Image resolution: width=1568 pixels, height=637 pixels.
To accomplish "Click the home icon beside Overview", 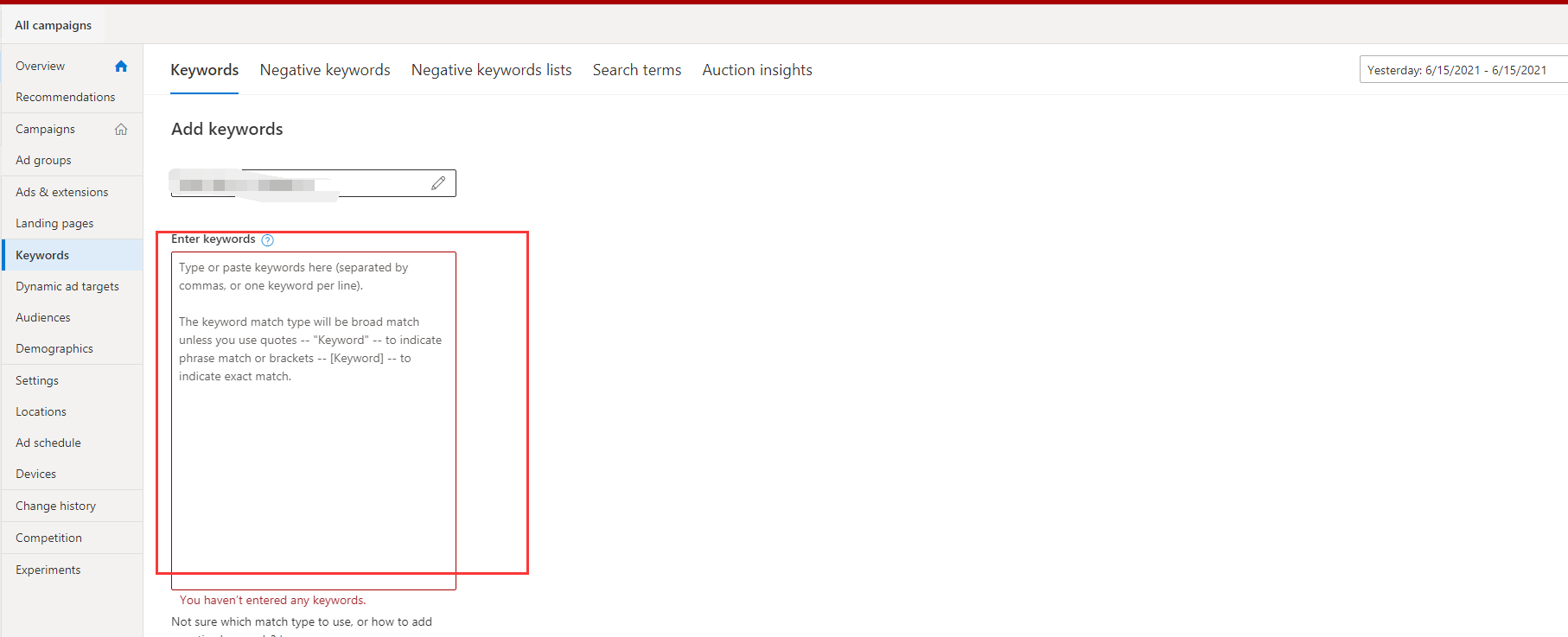I will (121, 66).
